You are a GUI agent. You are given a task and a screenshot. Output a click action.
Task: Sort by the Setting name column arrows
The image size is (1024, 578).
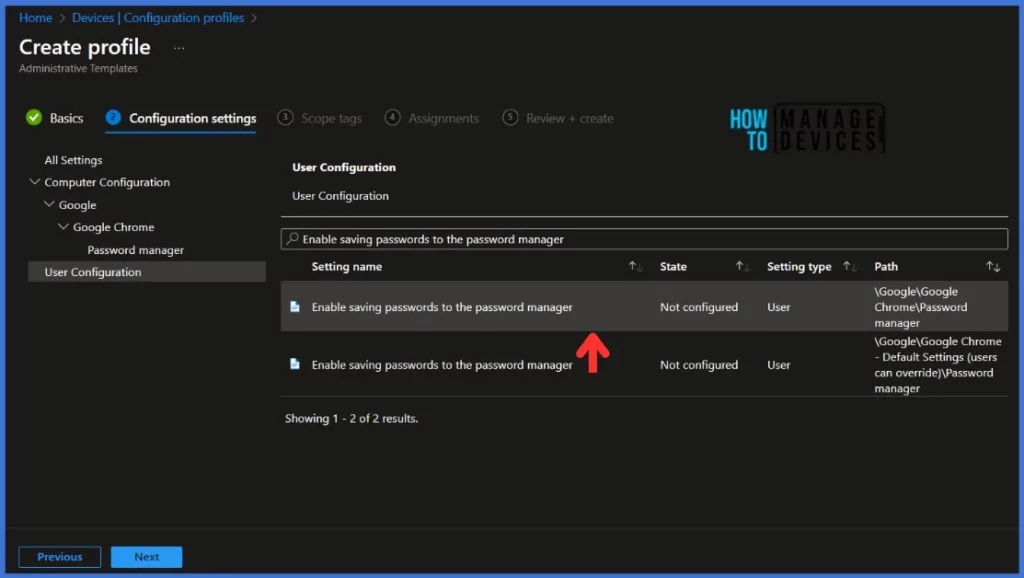tap(635, 266)
